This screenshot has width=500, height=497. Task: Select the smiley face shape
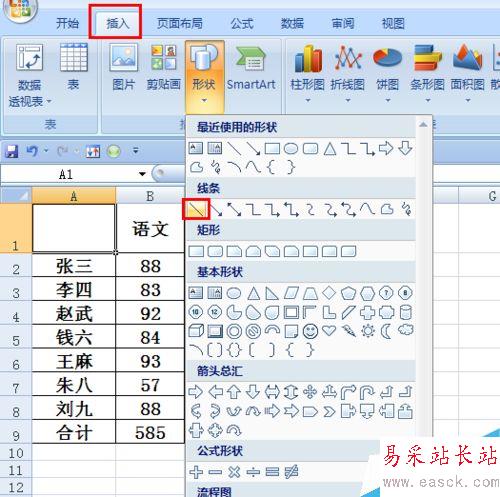click(310, 331)
